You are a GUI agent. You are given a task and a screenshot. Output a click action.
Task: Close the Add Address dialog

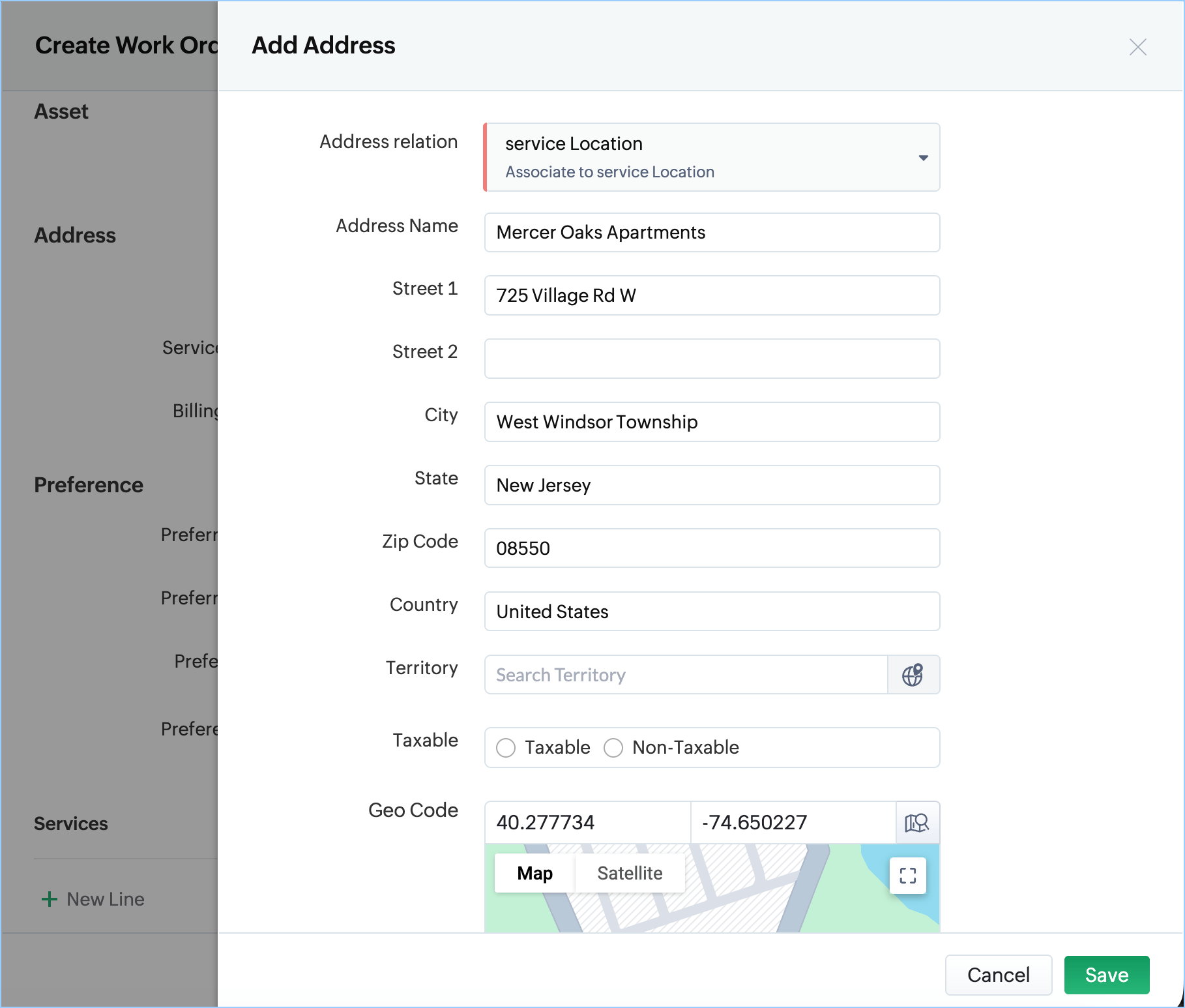(1137, 47)
